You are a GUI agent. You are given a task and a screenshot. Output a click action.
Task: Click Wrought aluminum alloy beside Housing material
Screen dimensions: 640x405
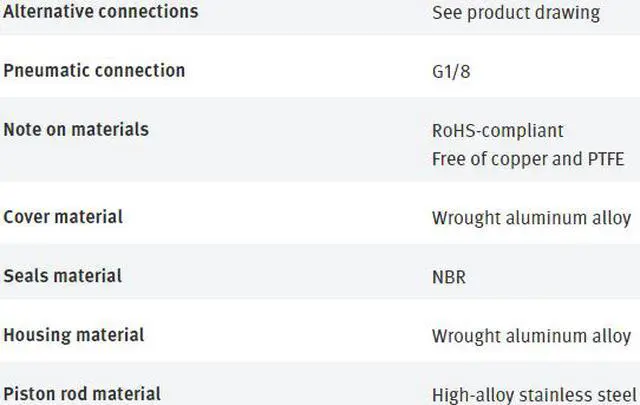point(531,336)
